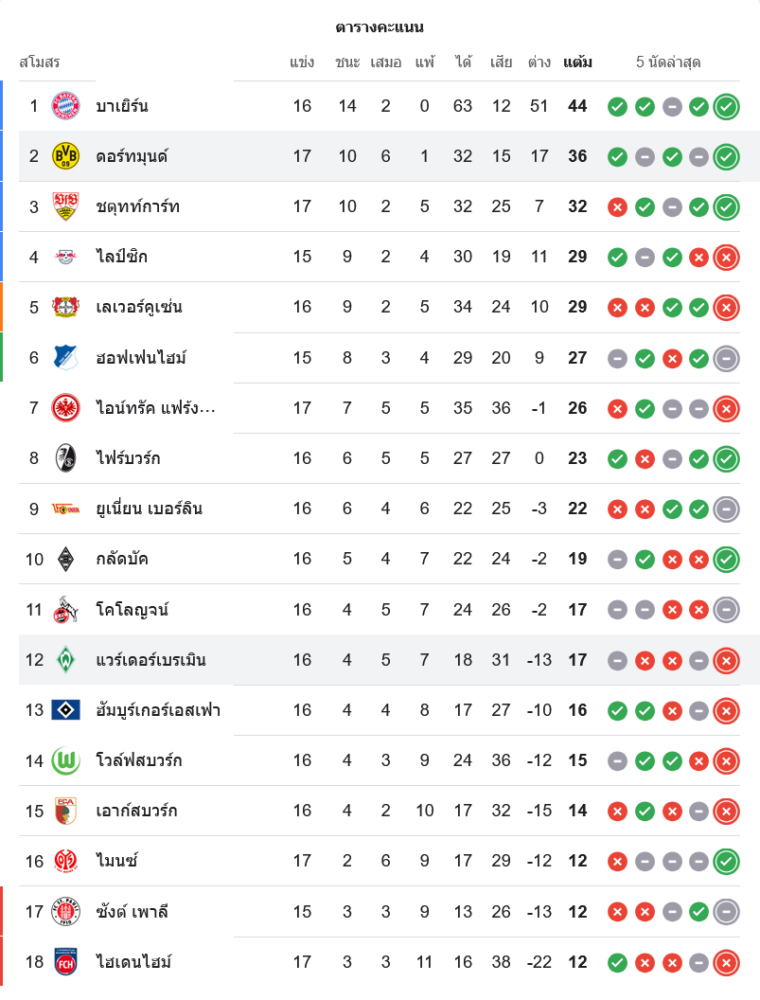This screenshot has height=1000, width=760.
Task: Sort the table by แต้ม column
Action: click(x=577, y=62)
